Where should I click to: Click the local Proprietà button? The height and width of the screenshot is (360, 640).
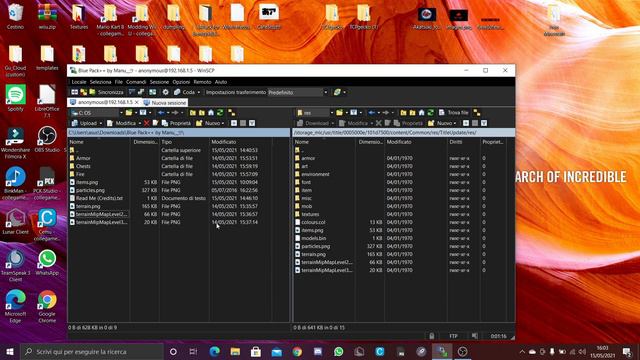tap(176, 123)
